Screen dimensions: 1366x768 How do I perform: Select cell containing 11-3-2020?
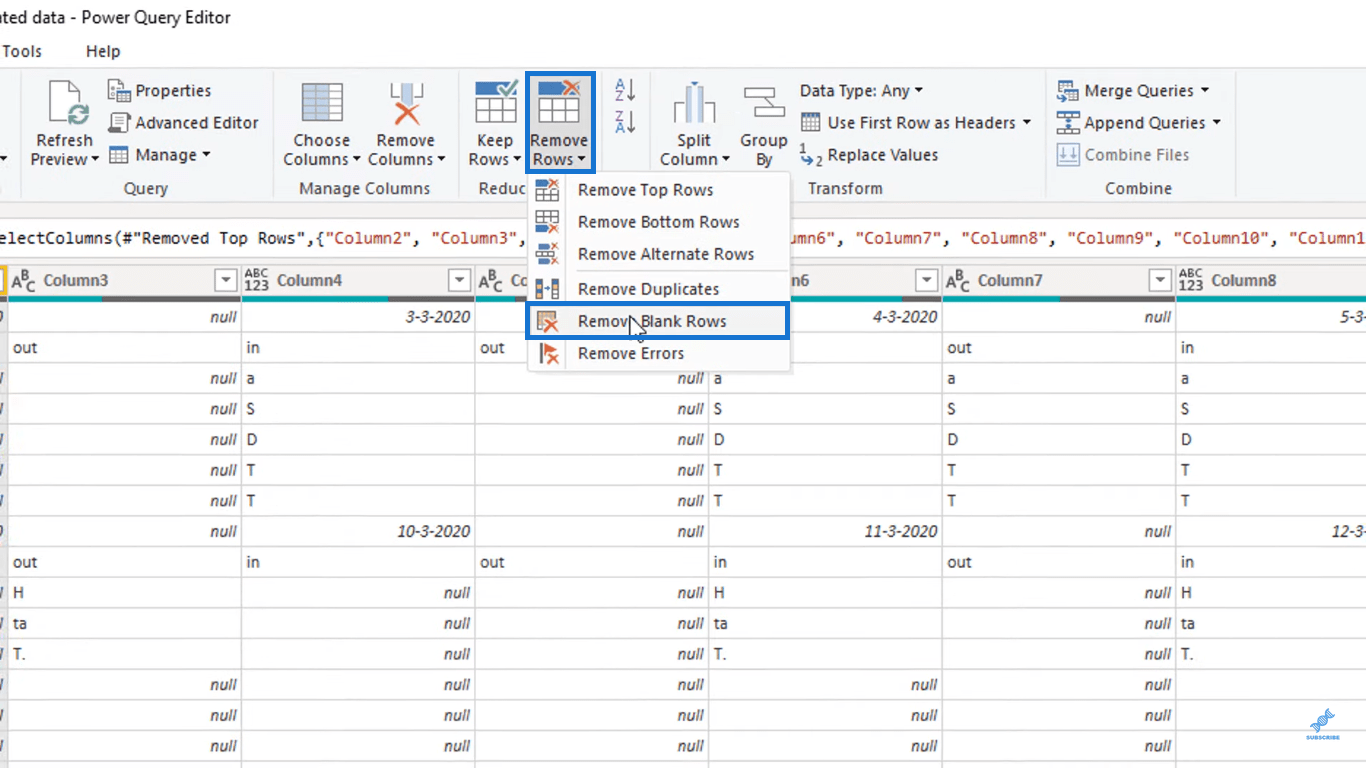point(825,531)
